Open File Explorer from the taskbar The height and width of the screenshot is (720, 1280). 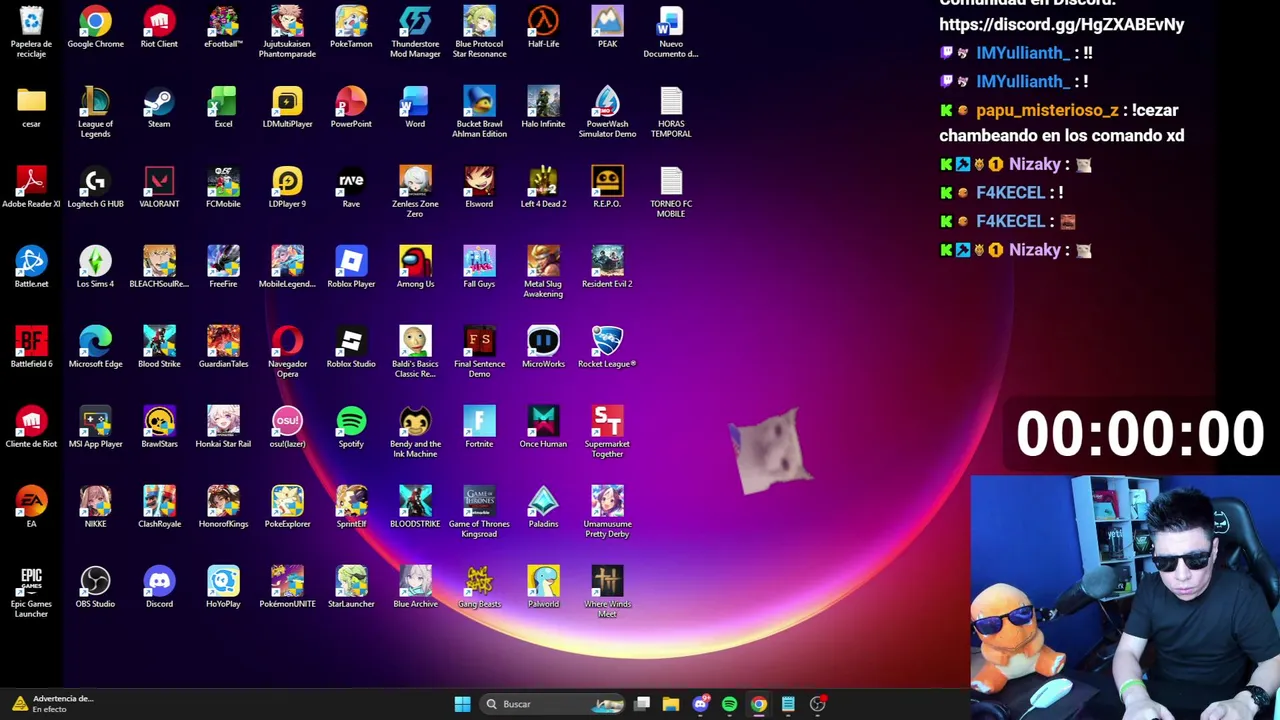pyautogui.click(x=671, y=704)
